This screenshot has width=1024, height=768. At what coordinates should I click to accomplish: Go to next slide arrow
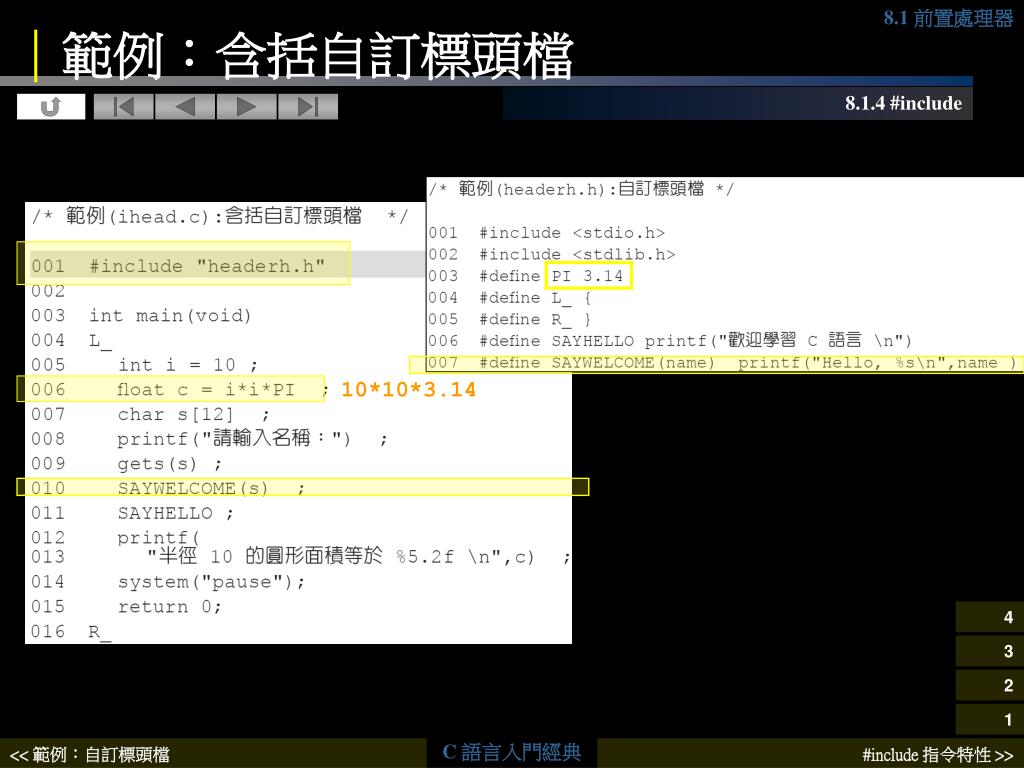click(x=247, y=106)
